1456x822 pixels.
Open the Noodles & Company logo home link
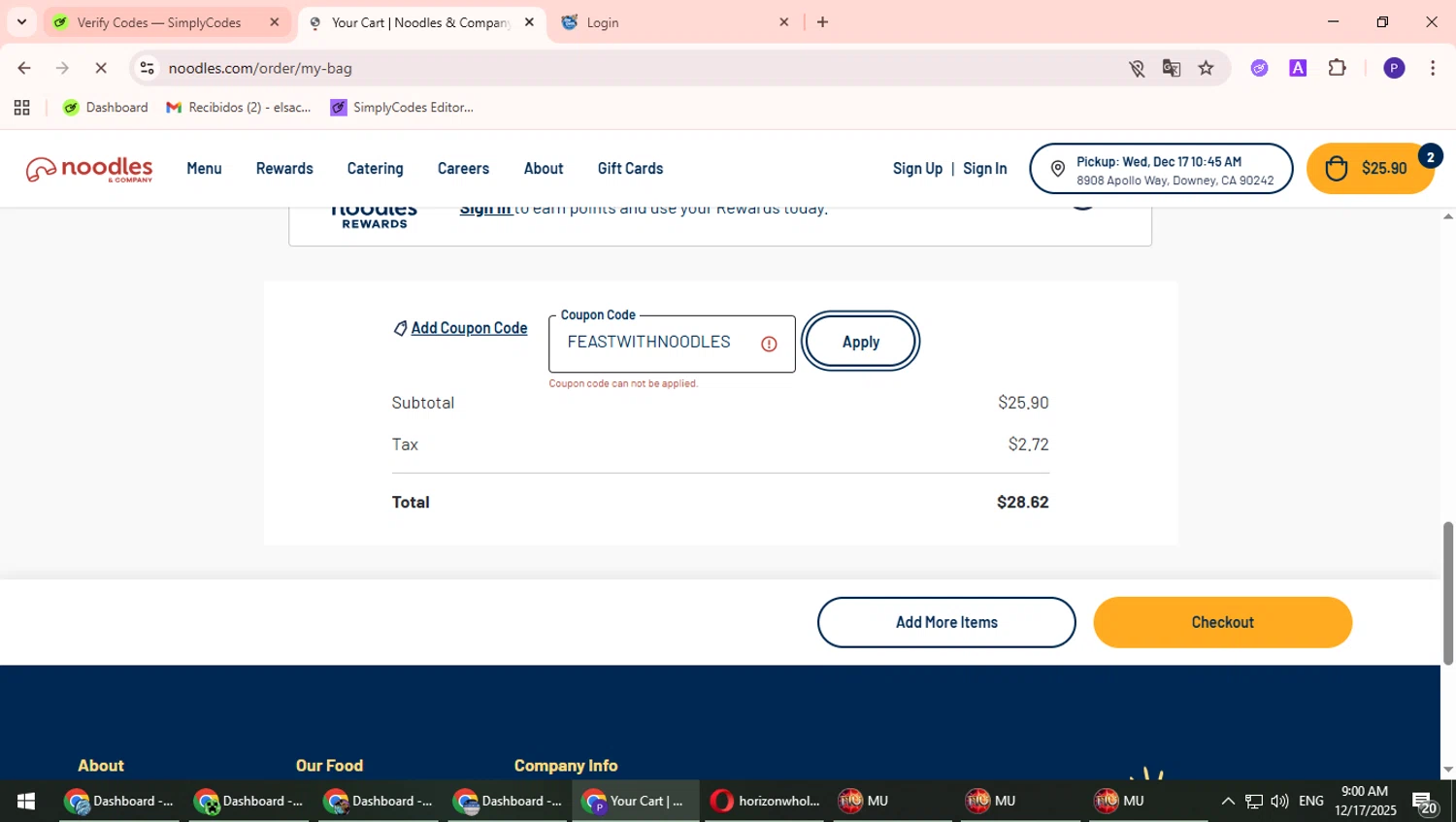click(89, 169)
